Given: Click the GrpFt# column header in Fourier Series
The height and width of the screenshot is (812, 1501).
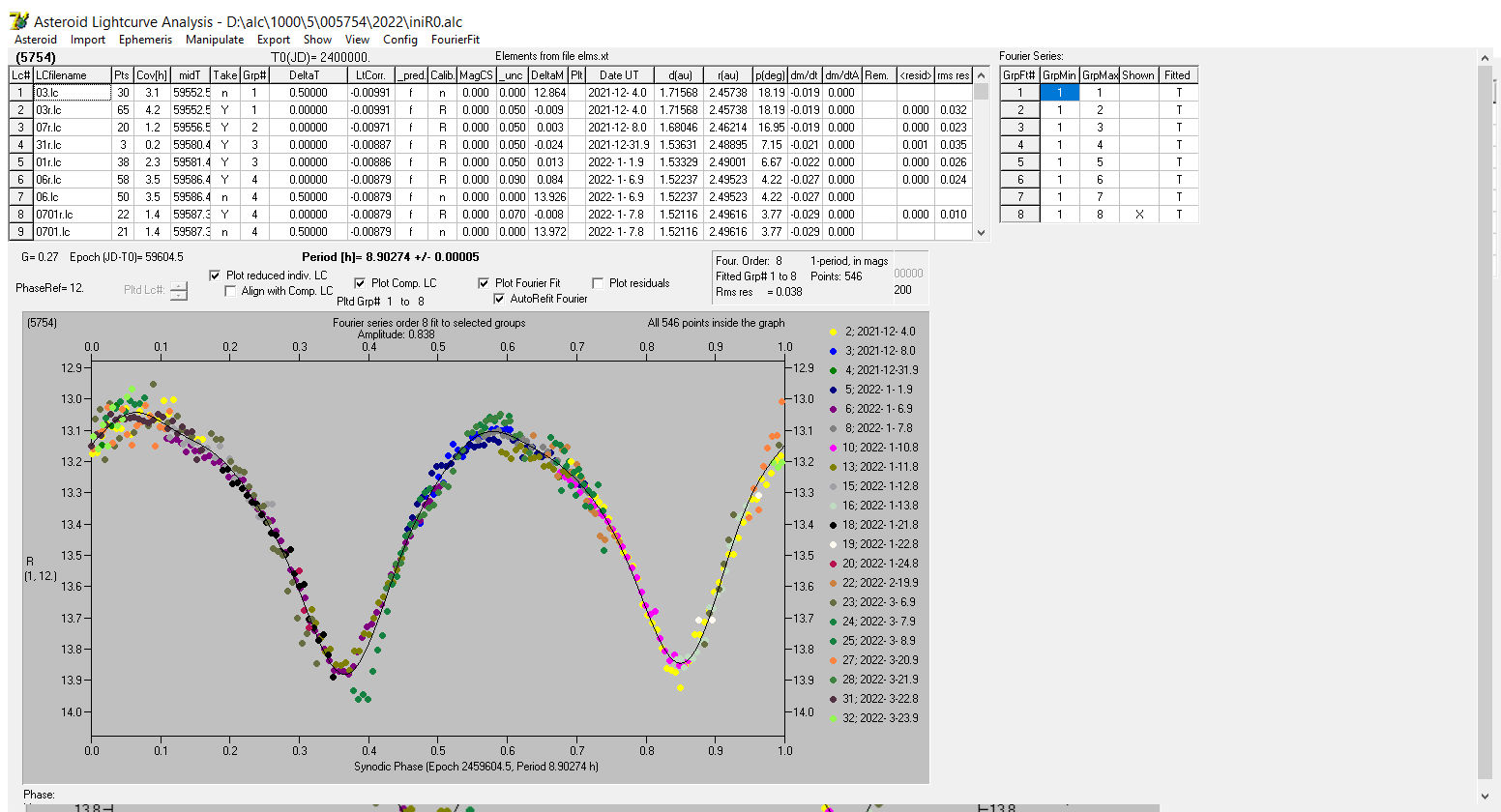Looking at the screenshot, I should [x=1019, y=75].
